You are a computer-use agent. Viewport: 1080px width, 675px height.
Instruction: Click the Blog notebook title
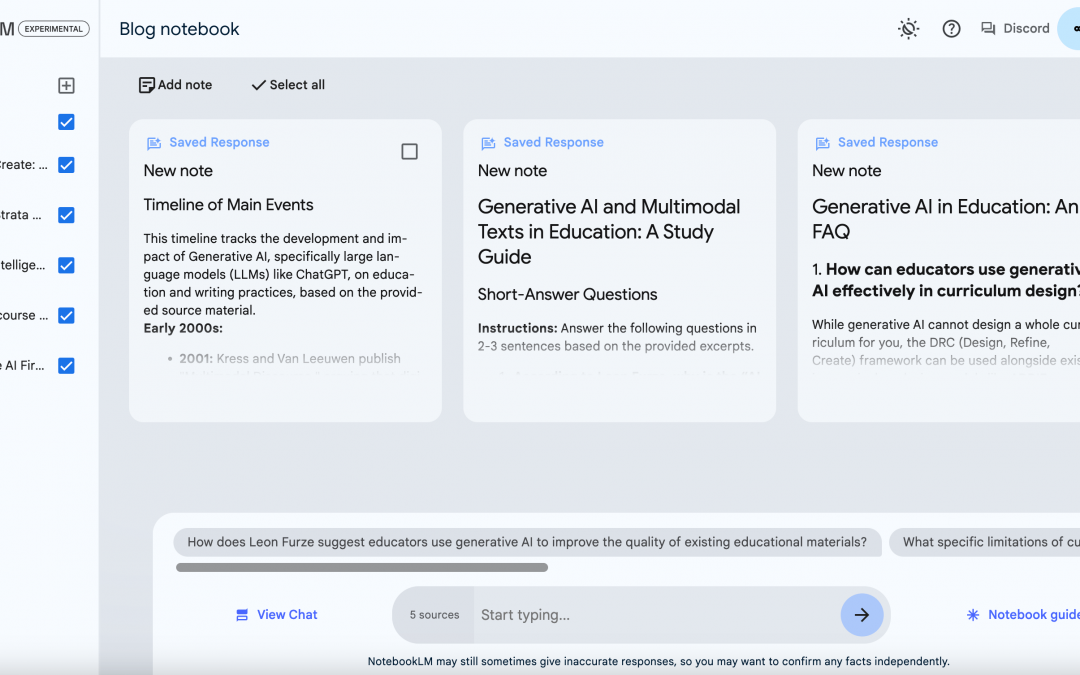[179, 29]
